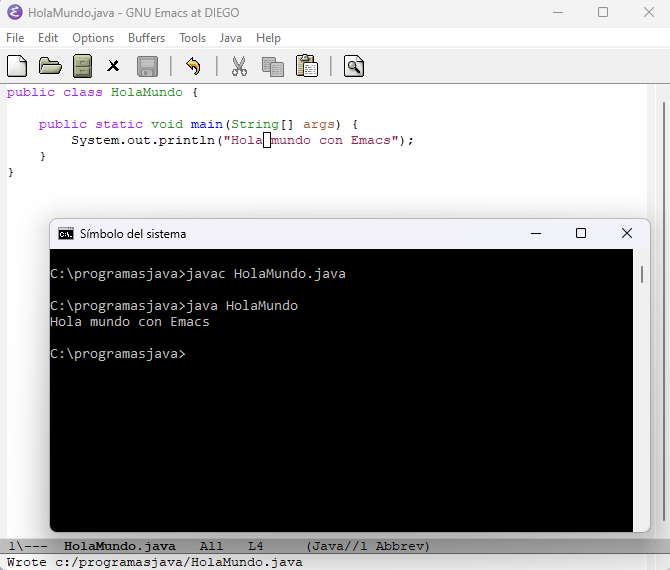The width and height of the screenshot is (670, 570).
Task: Click the 'Símbolo del sistema' window title text
Action: (133, 234)
